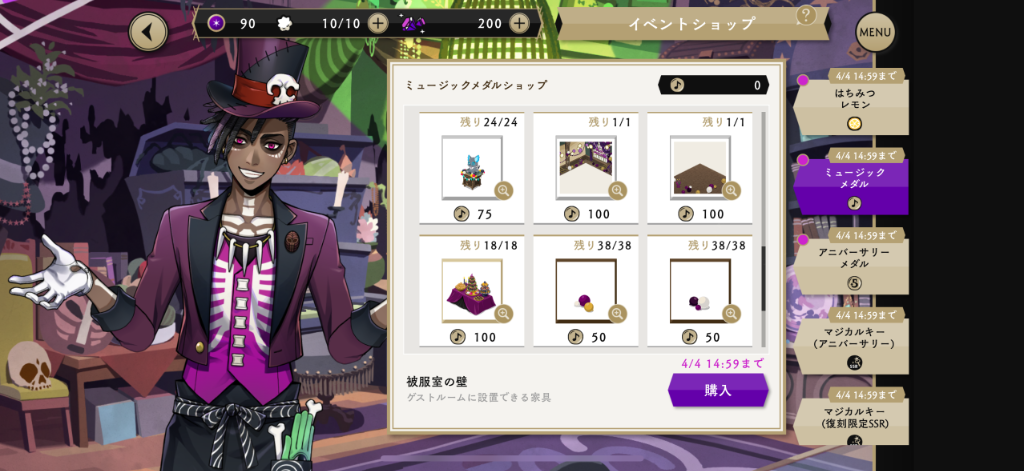Magnify the purple and gold balls item
Screen dimensions: 1024x471
tap(618, 314)
